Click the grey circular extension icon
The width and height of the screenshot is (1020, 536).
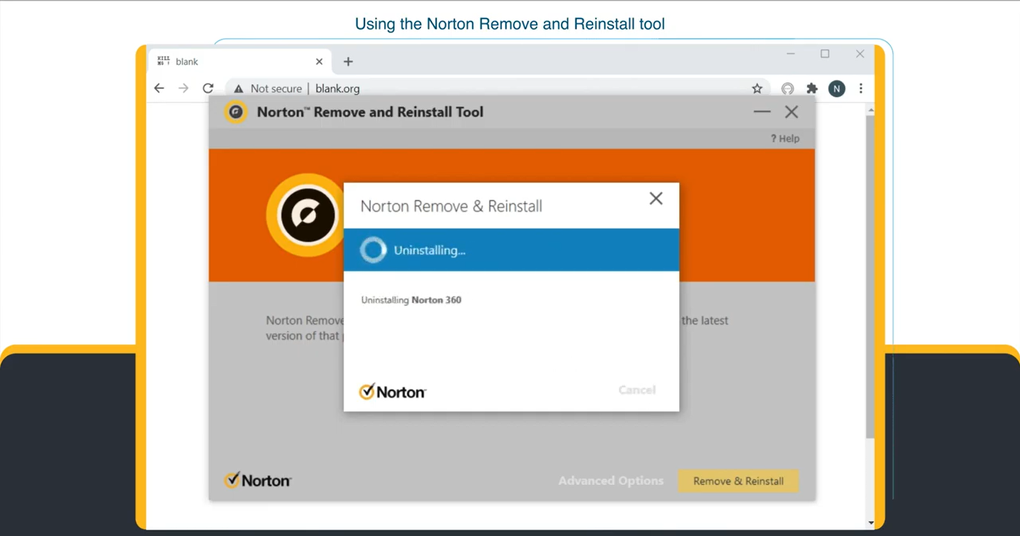click(788, 88)
